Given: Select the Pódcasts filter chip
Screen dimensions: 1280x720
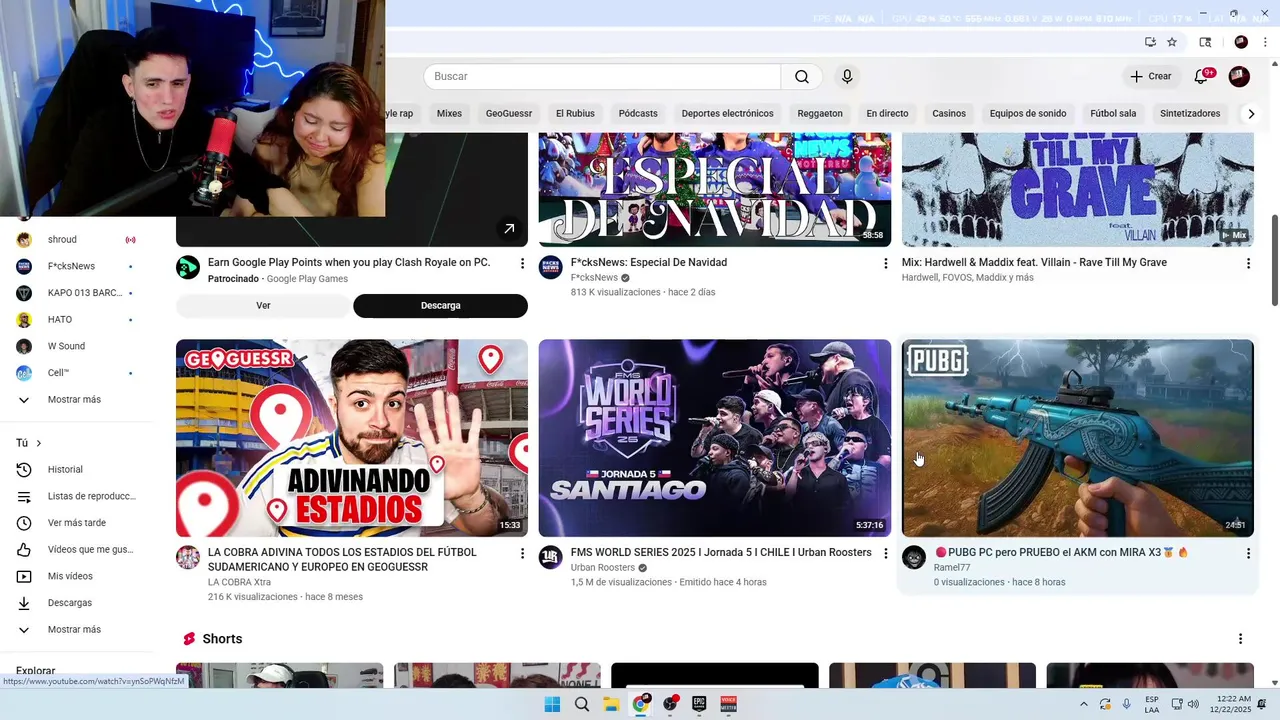Looking at the screenshot, I should click(638, 114).
